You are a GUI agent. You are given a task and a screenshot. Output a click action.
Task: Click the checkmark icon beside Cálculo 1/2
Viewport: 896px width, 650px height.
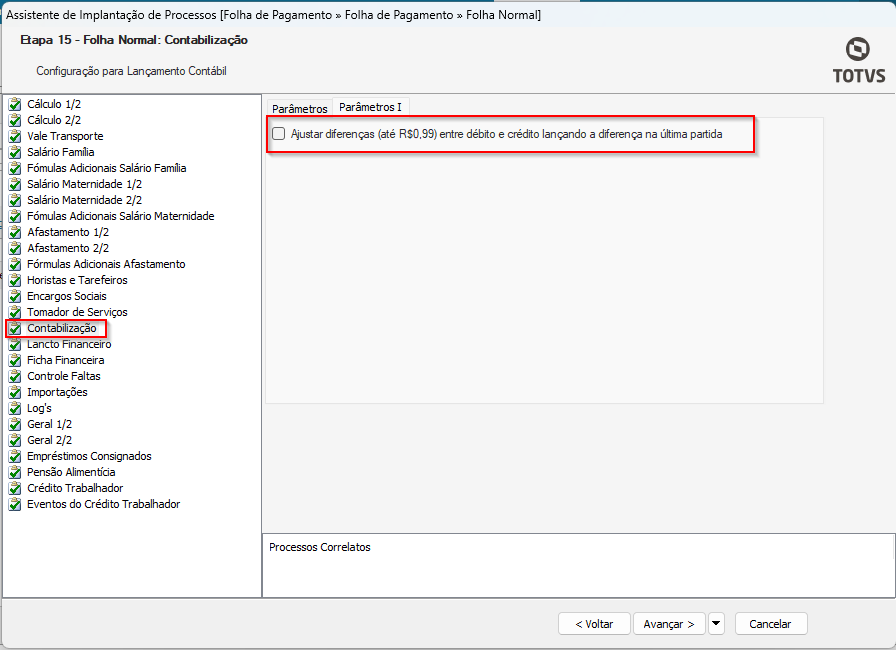[15, 104]
